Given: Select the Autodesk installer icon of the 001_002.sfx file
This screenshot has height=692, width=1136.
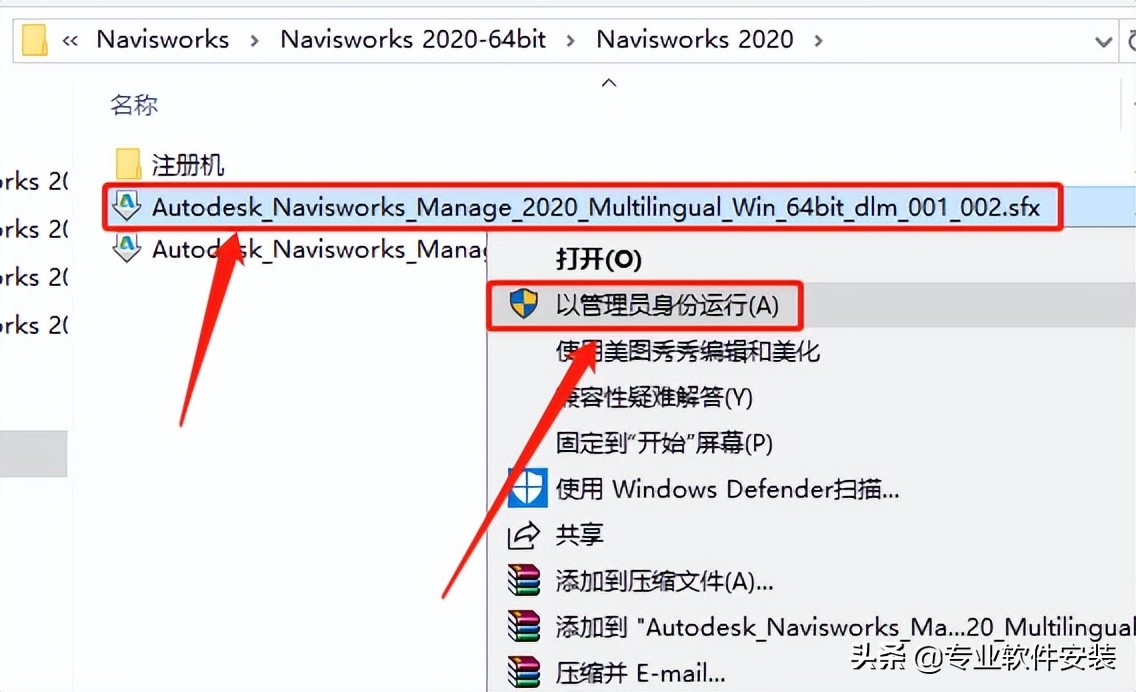Looking at the screenshot, I should pyautogui.click(x=127, y=207).
